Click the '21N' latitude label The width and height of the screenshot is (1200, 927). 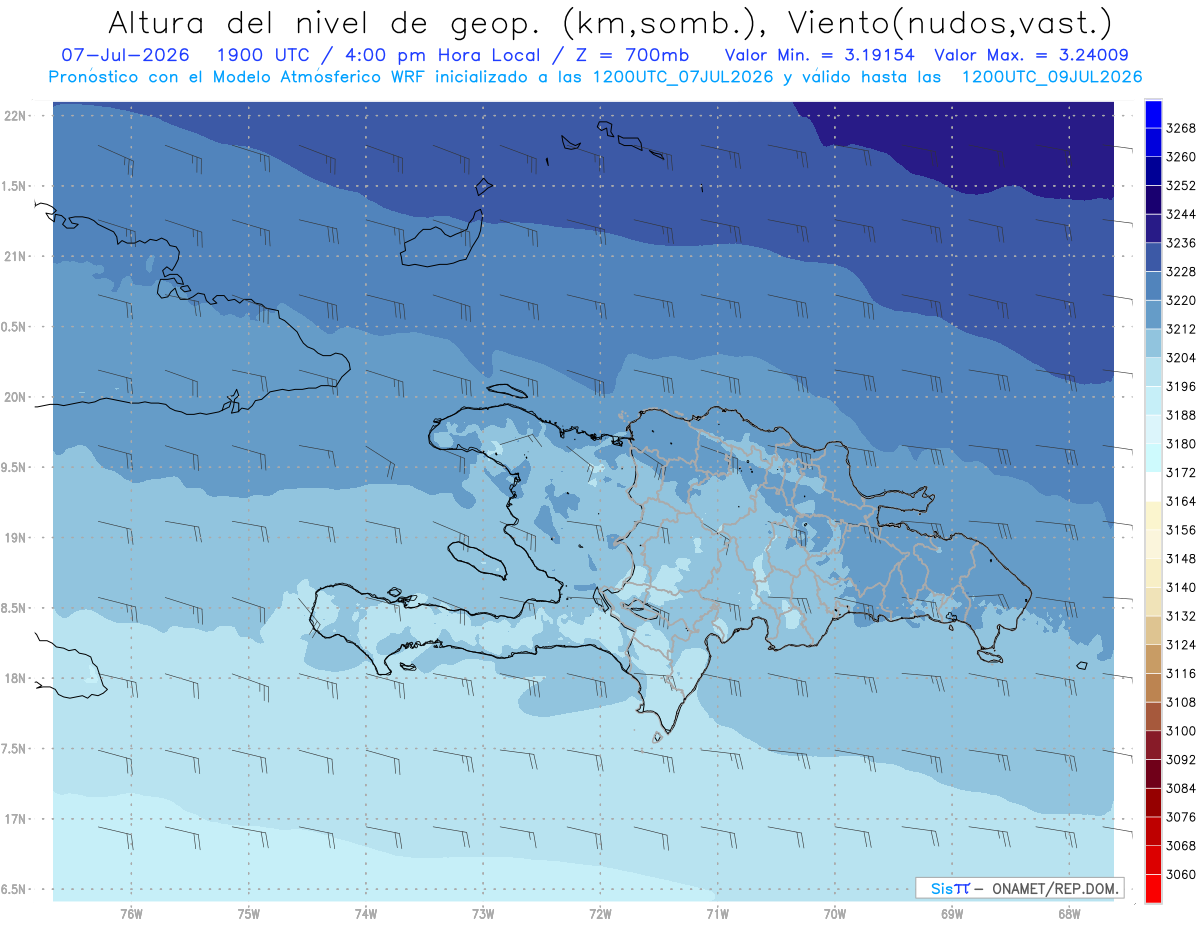click(x=14, y=256)
